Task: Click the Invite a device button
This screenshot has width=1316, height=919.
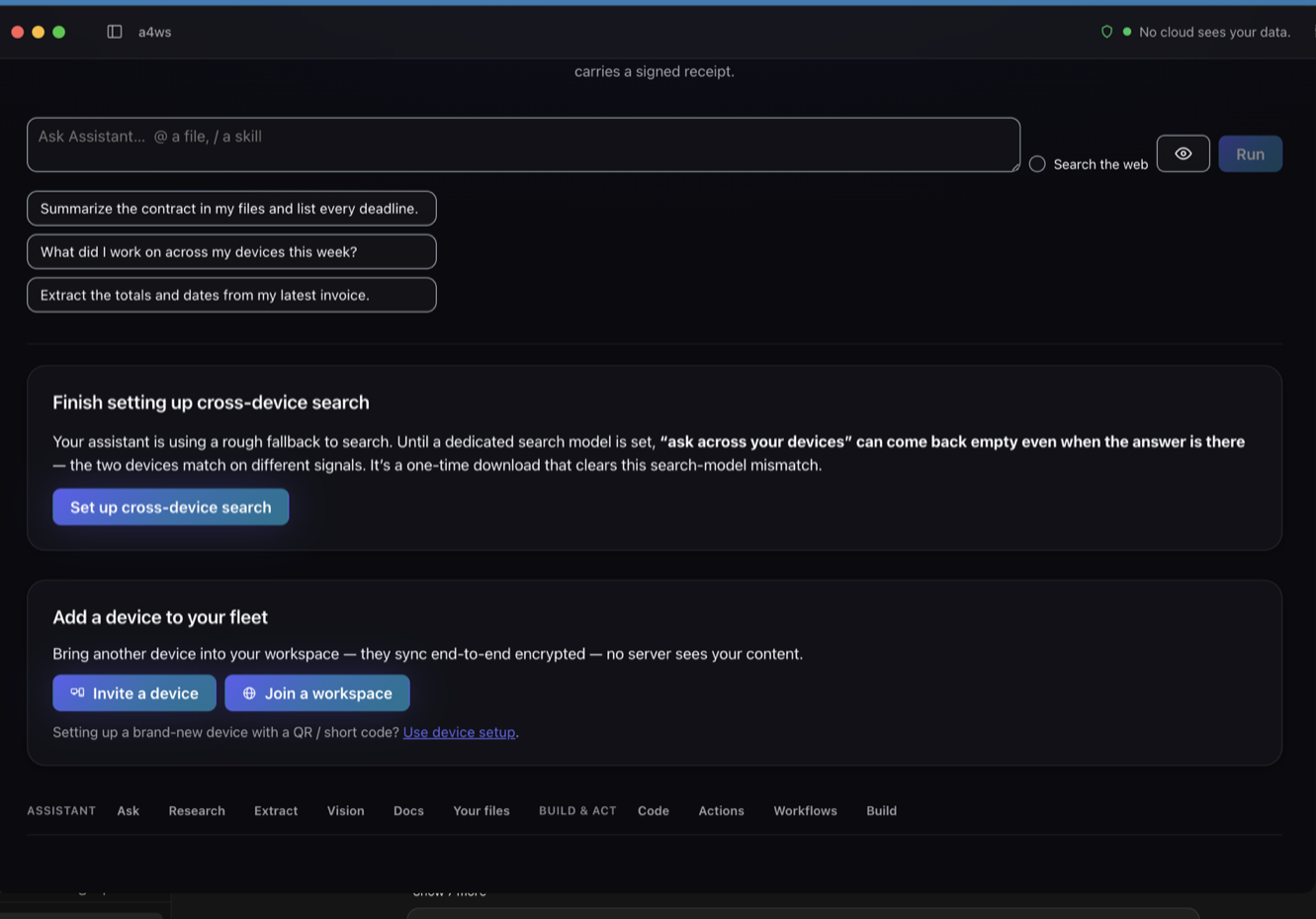Action: (133, 692)
